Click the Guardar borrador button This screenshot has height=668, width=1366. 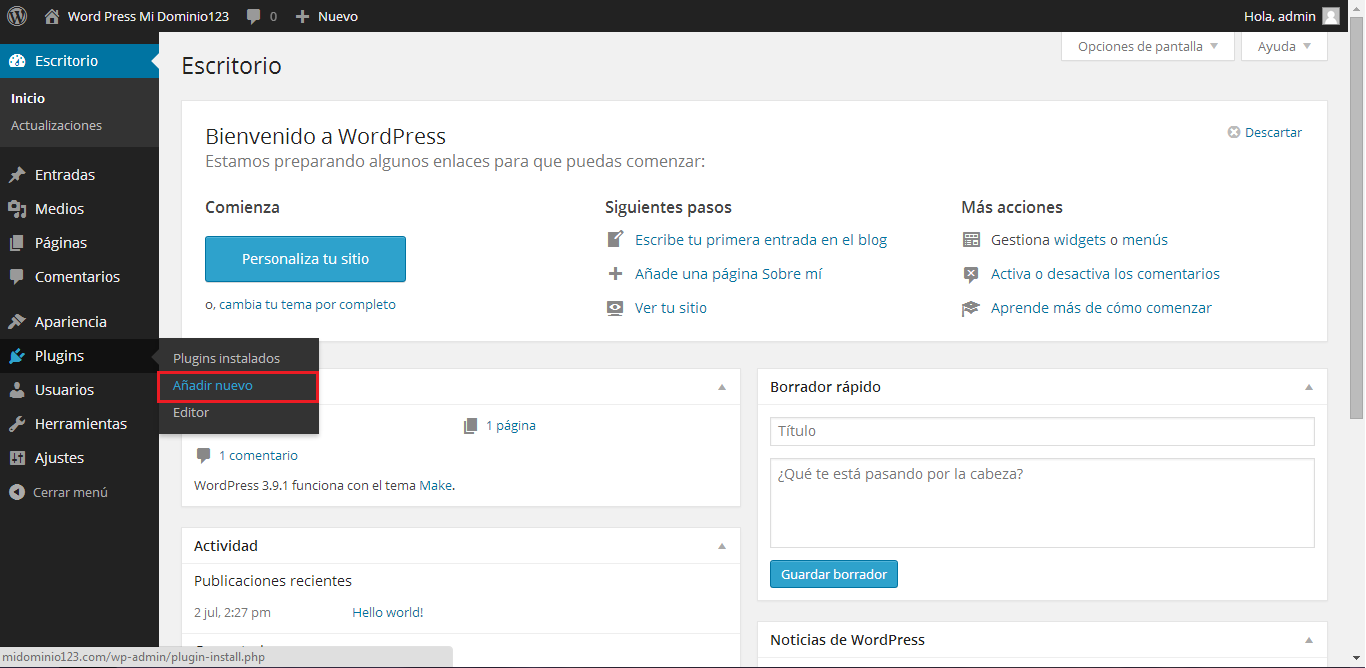click(x=834, y=575)
